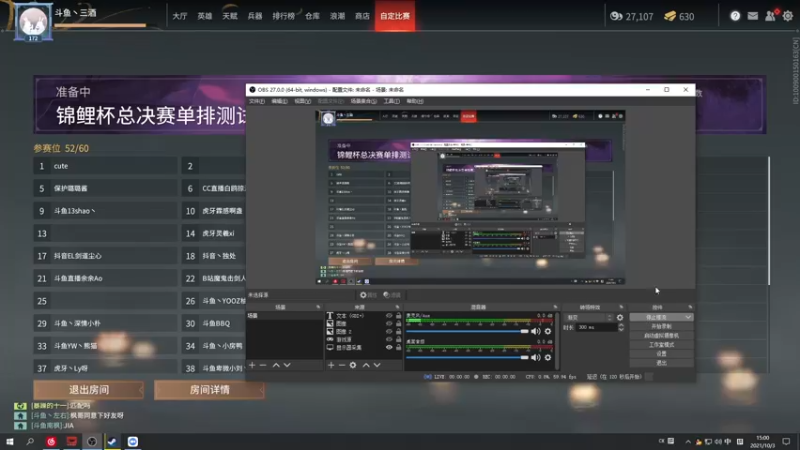Toggle visibility of 文本 (GDI+) source
Screen dimensions: 800x450
389,316
